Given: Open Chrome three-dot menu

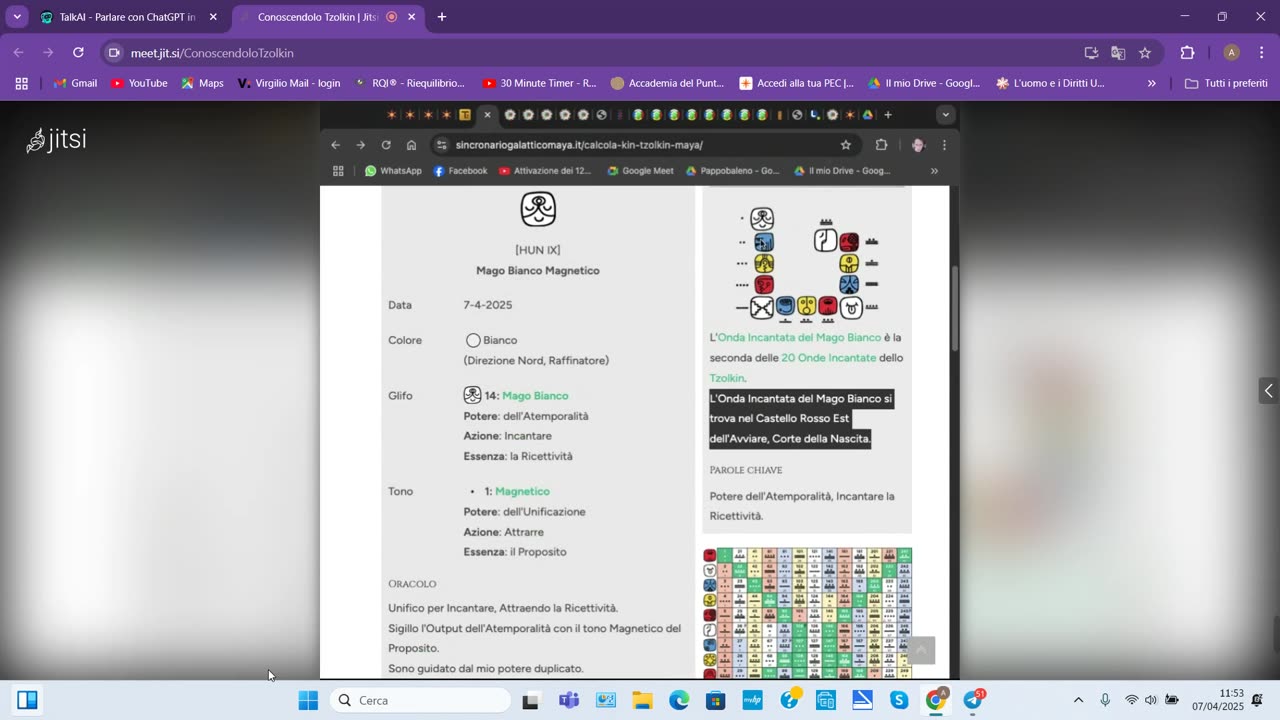Looking at the screenshot, I should (1261, 53).
